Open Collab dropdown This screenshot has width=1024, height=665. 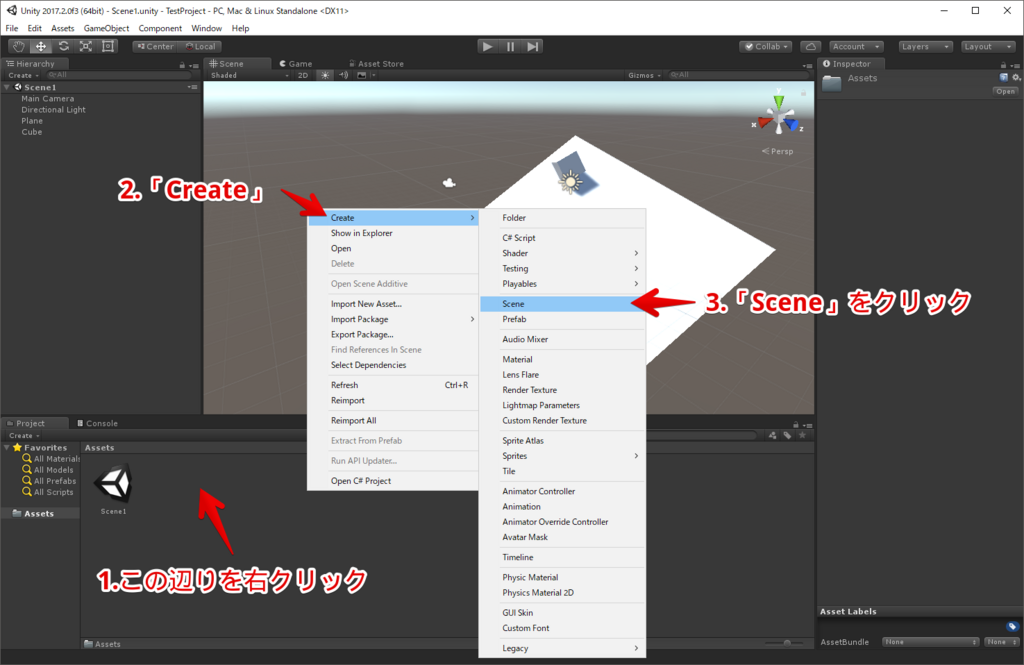(x=765, y=46)
